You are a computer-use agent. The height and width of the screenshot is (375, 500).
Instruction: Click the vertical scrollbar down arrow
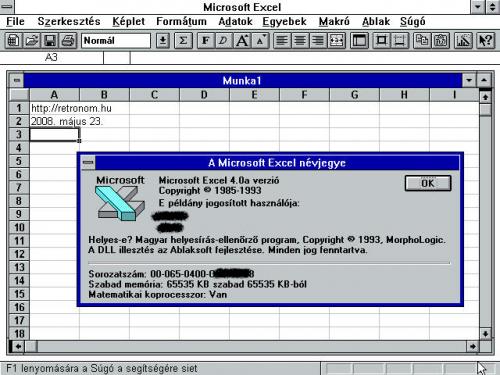click(485, 334)
